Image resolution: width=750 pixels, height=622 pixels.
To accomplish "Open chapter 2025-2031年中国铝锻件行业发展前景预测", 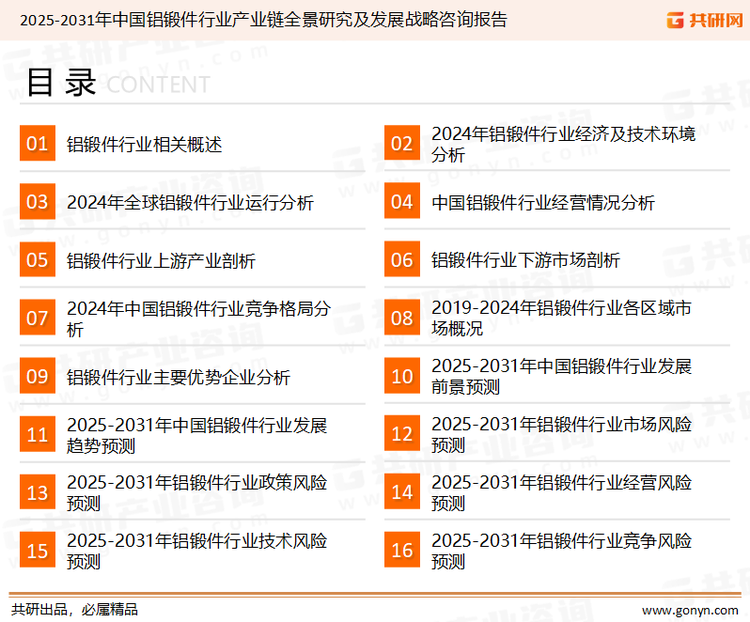I will [562, 376].
